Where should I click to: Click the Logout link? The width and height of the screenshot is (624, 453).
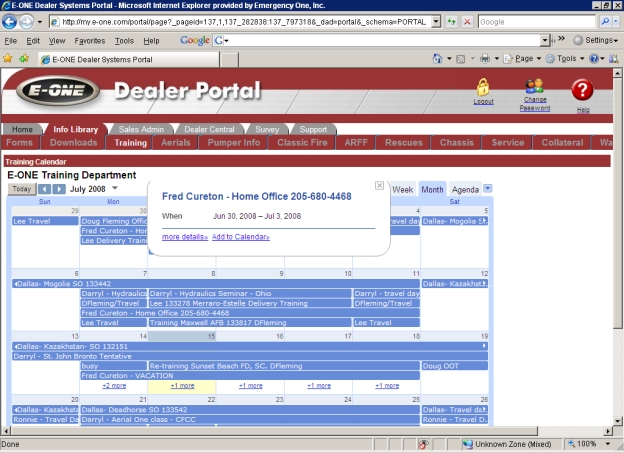(x=483, y=102)
